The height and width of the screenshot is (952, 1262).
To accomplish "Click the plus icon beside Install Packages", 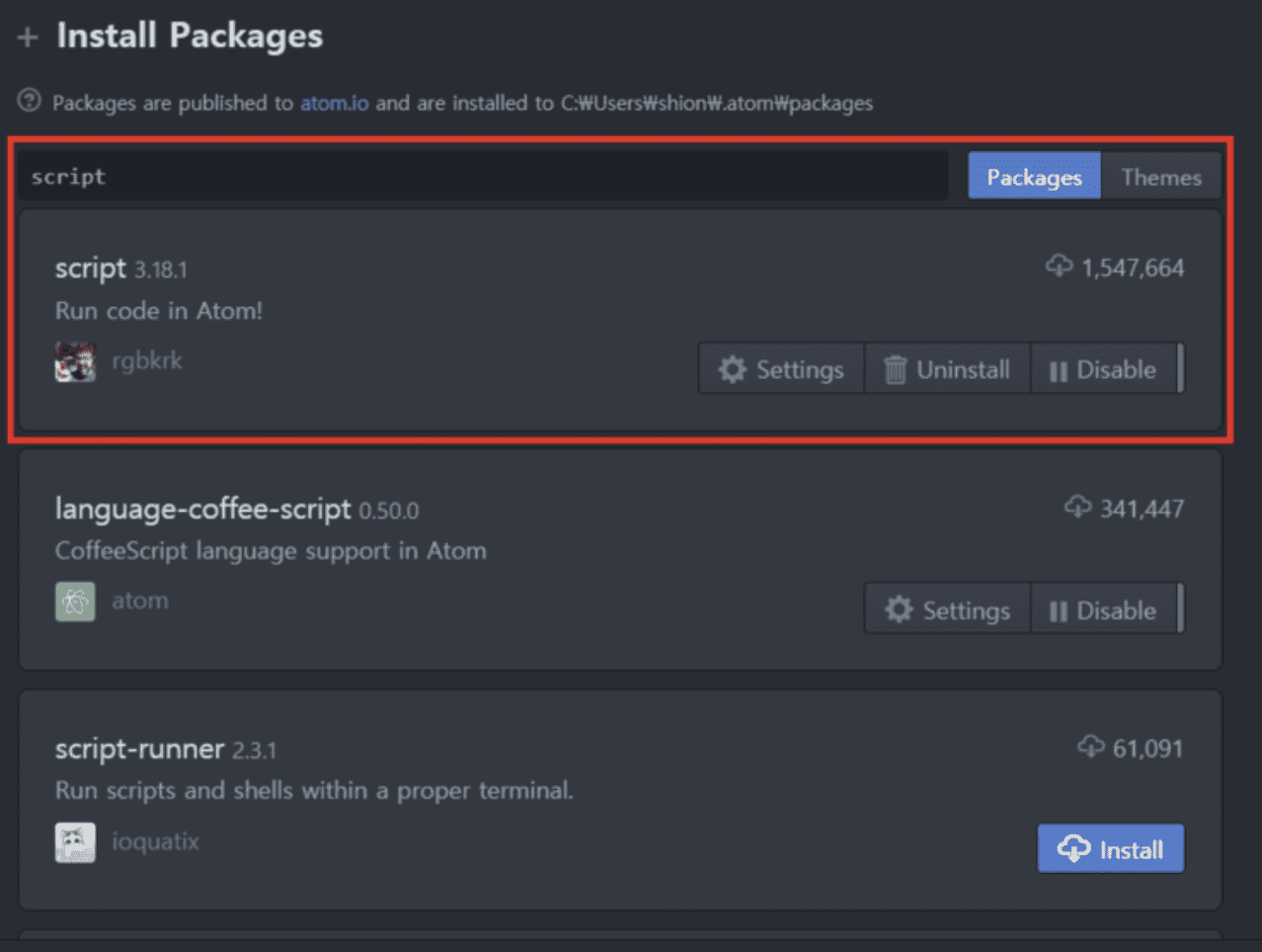I will 28,38.
